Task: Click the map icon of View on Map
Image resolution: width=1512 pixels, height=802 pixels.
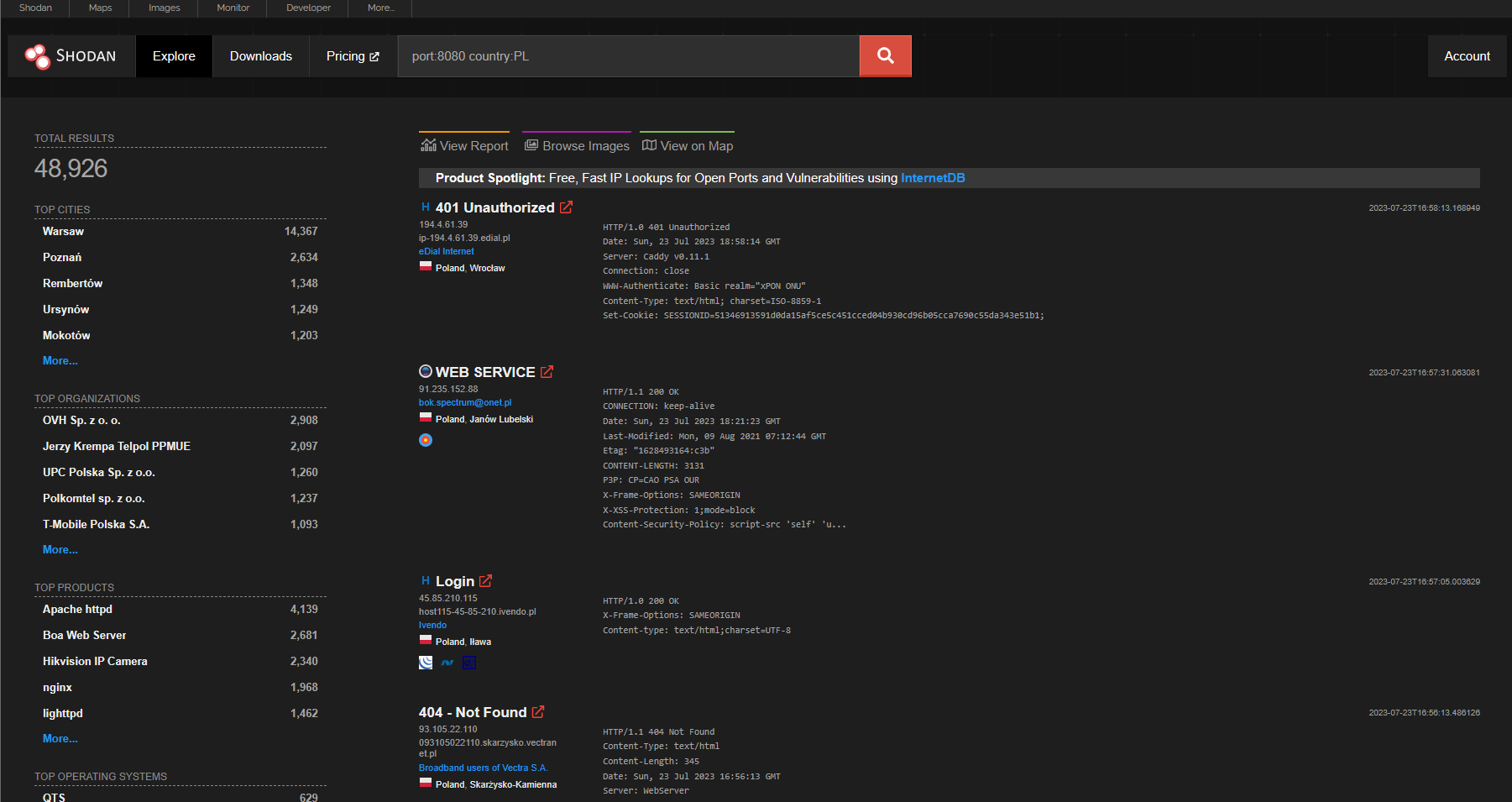Action: click(x=649, y=145)
